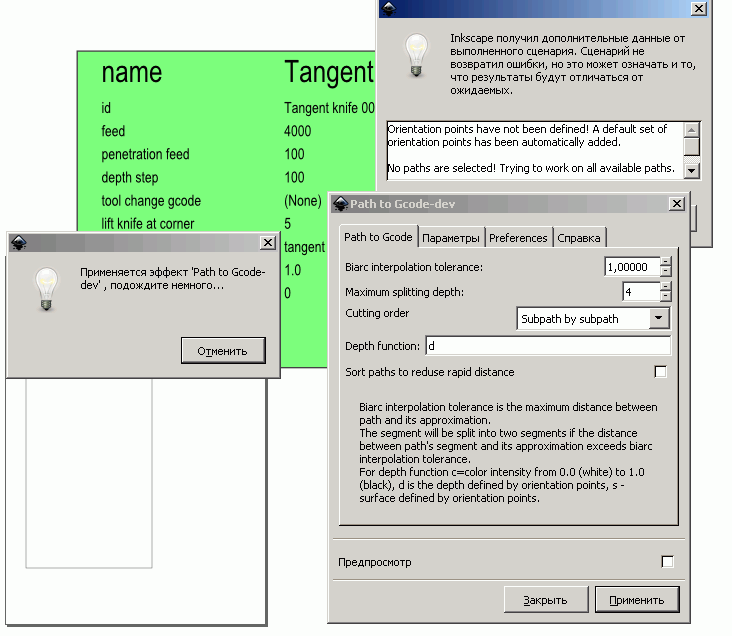The image size is (732, 636).
Task: Open the Справка tab
Action: [x=579, y=238]
